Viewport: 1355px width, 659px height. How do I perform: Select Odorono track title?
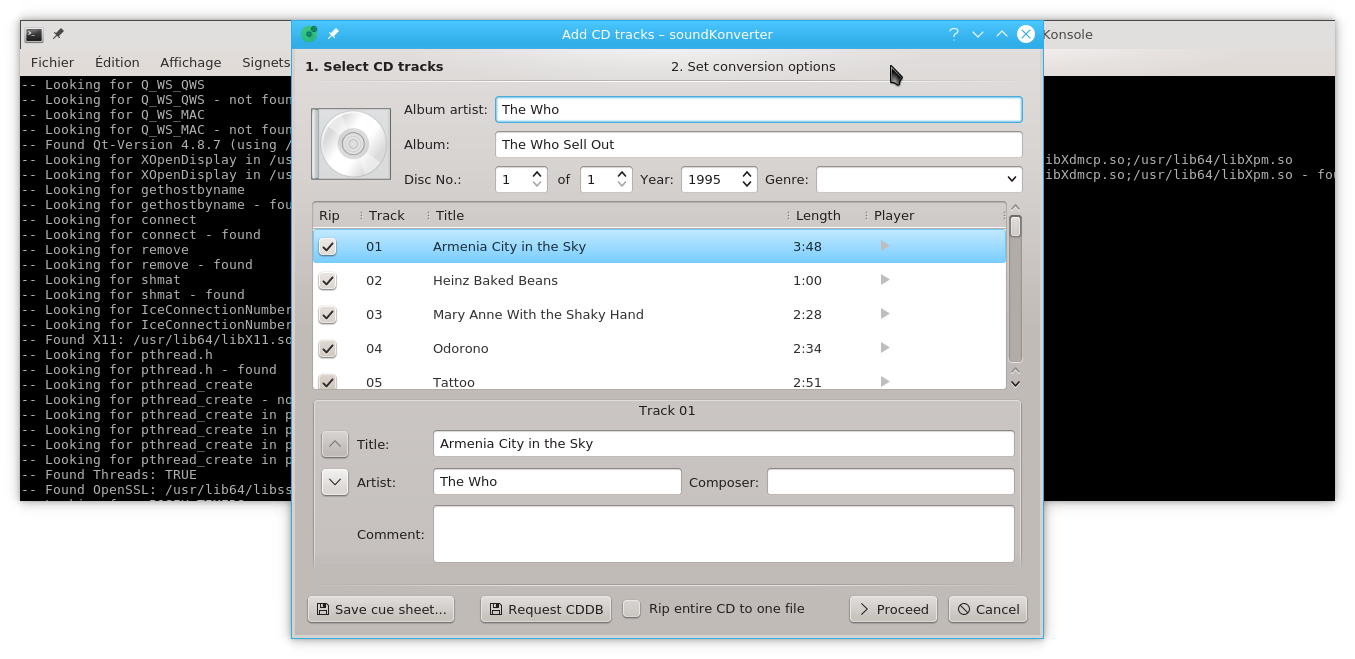pyautogui.click(x=461, y=349)
